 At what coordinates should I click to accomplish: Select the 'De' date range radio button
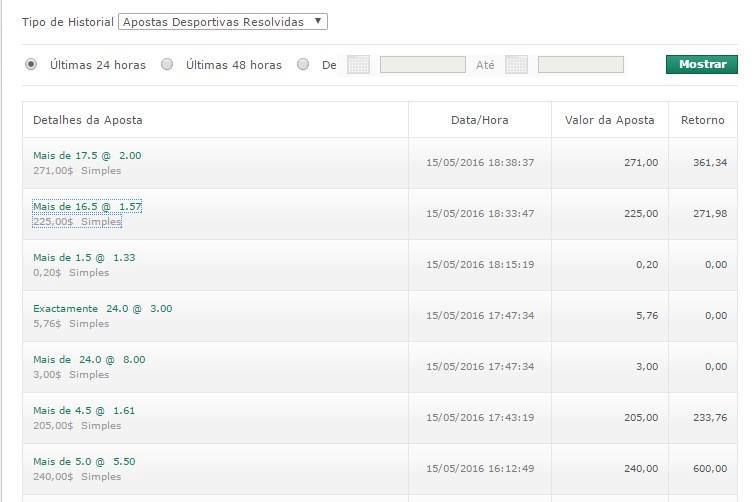click(303, 64)
